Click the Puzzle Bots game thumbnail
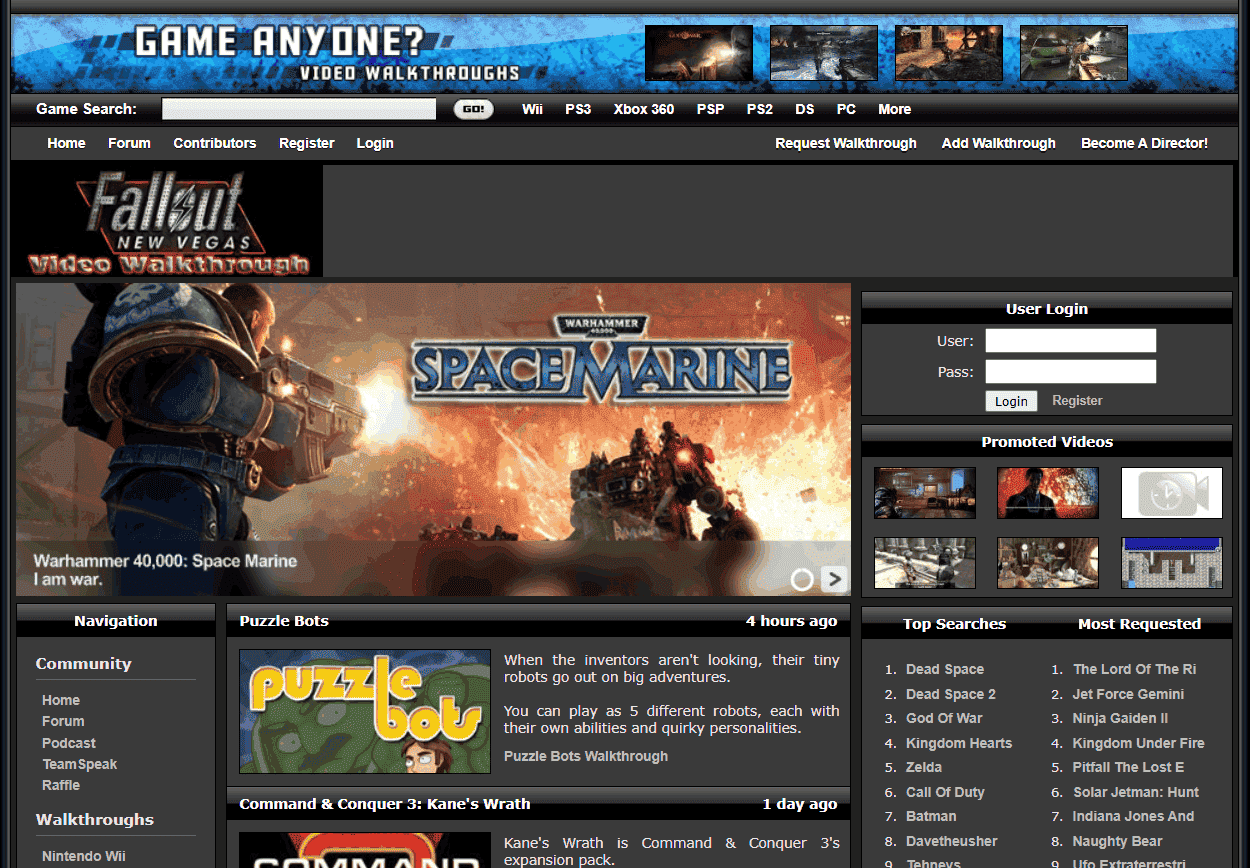 (x=365, y=711)
